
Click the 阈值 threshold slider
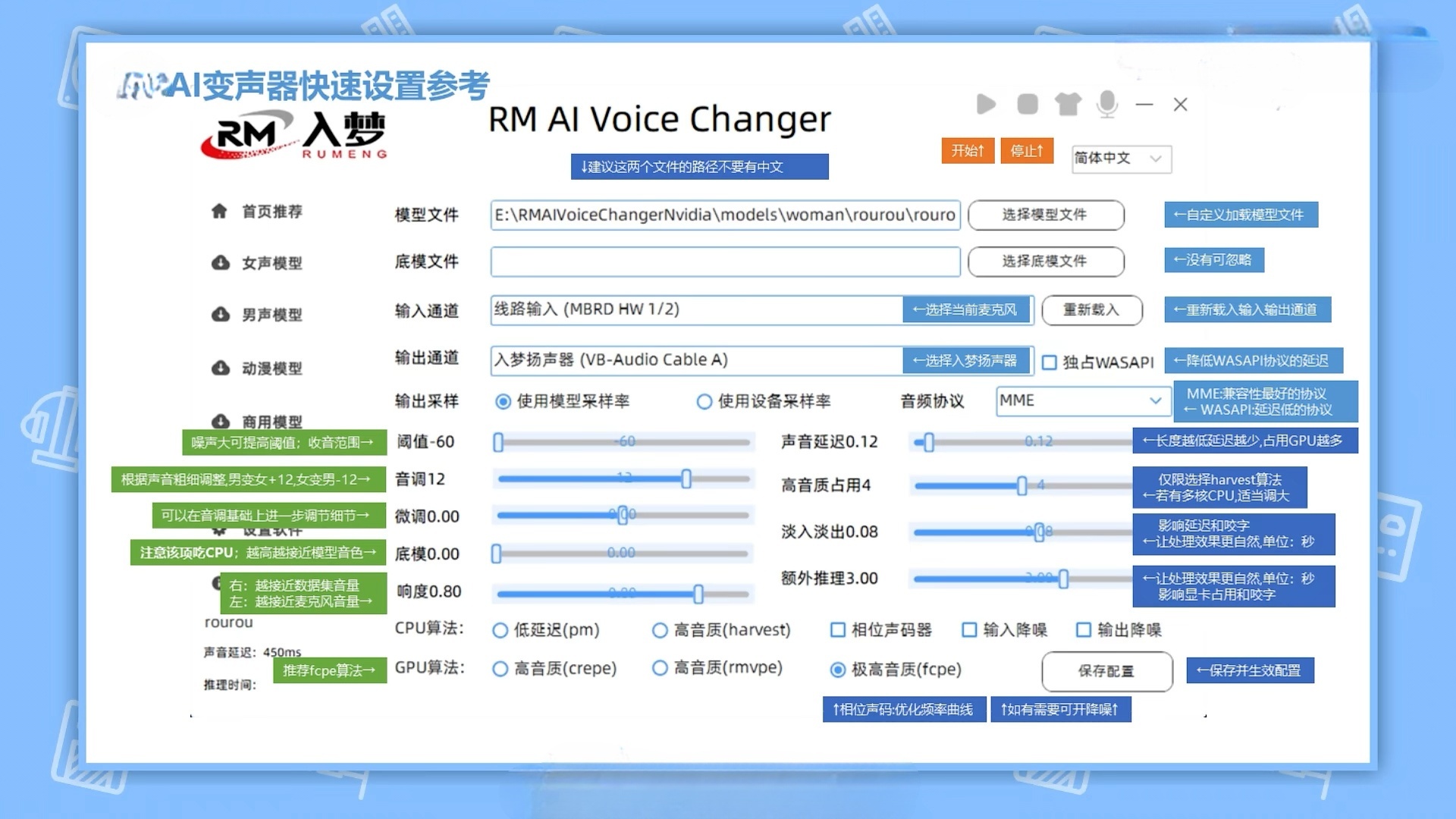pos(623,442)
